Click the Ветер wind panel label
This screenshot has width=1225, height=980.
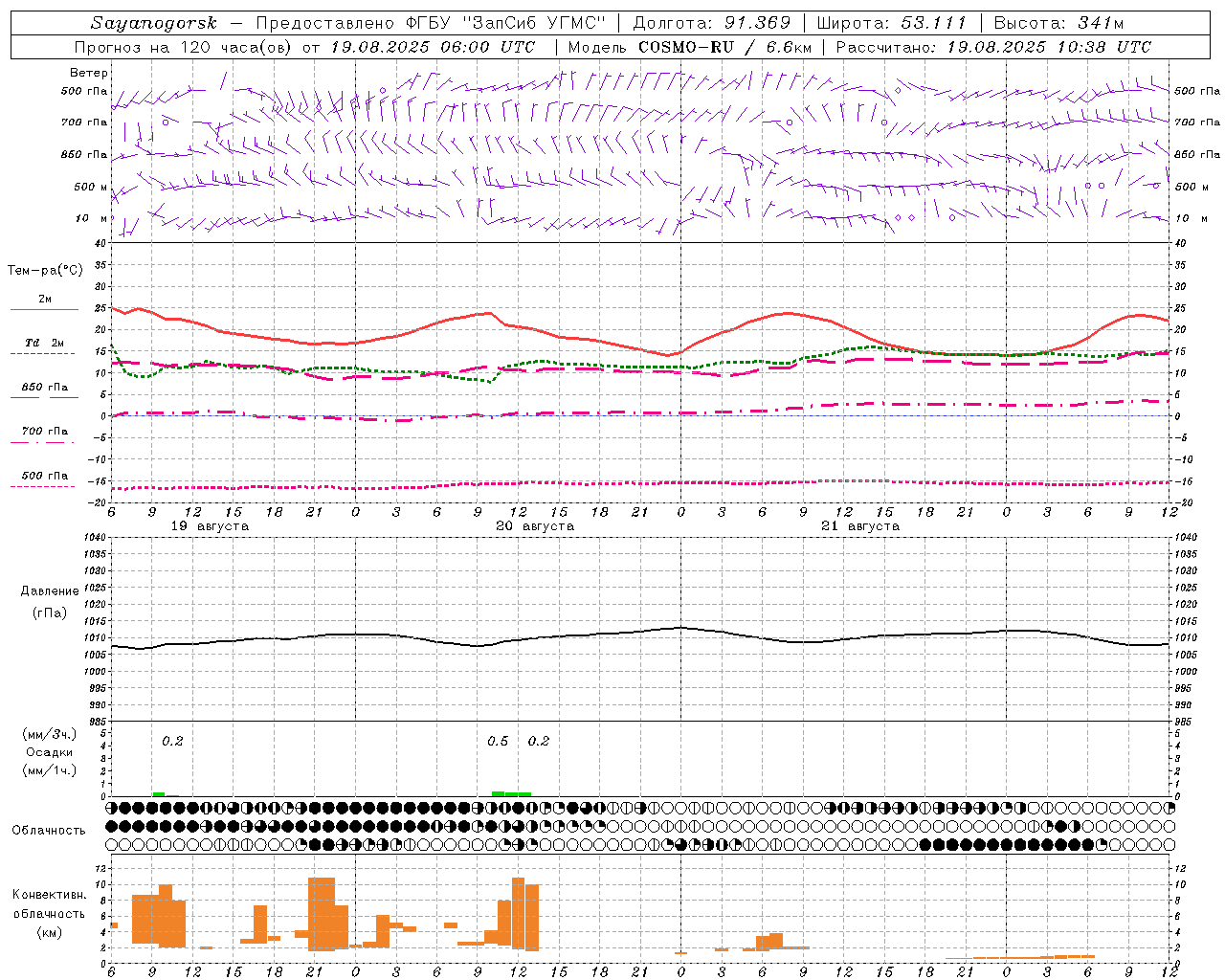click(x=89, y=73)
